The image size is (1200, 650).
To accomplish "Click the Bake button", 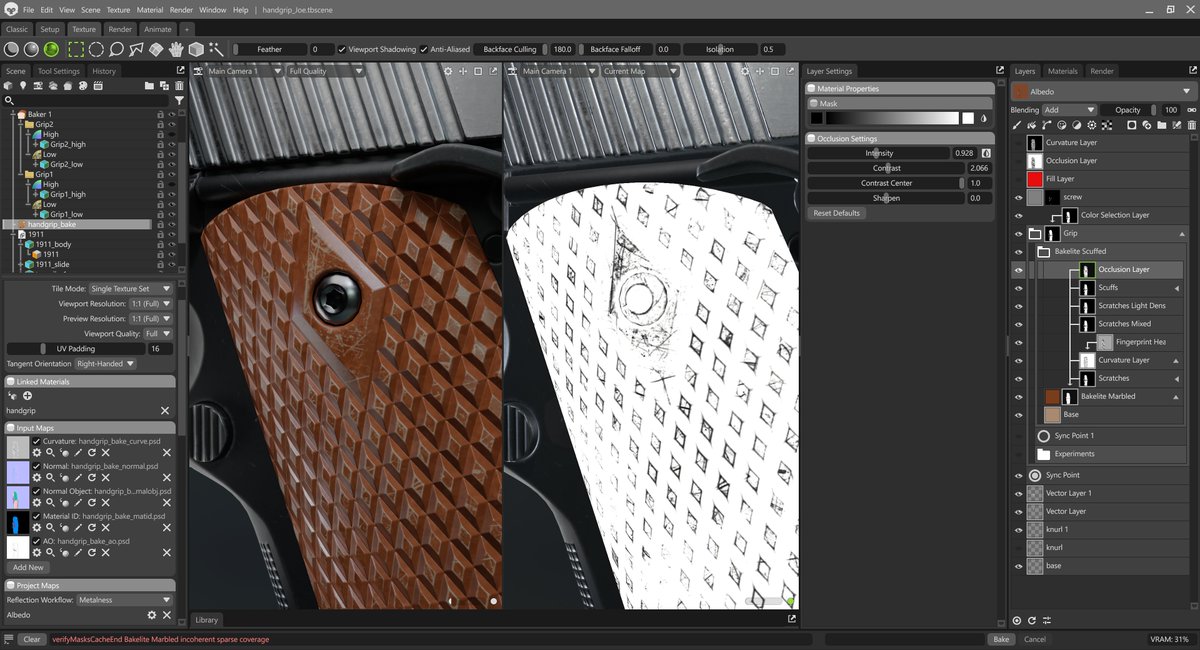I will [x=1000, y=639].
